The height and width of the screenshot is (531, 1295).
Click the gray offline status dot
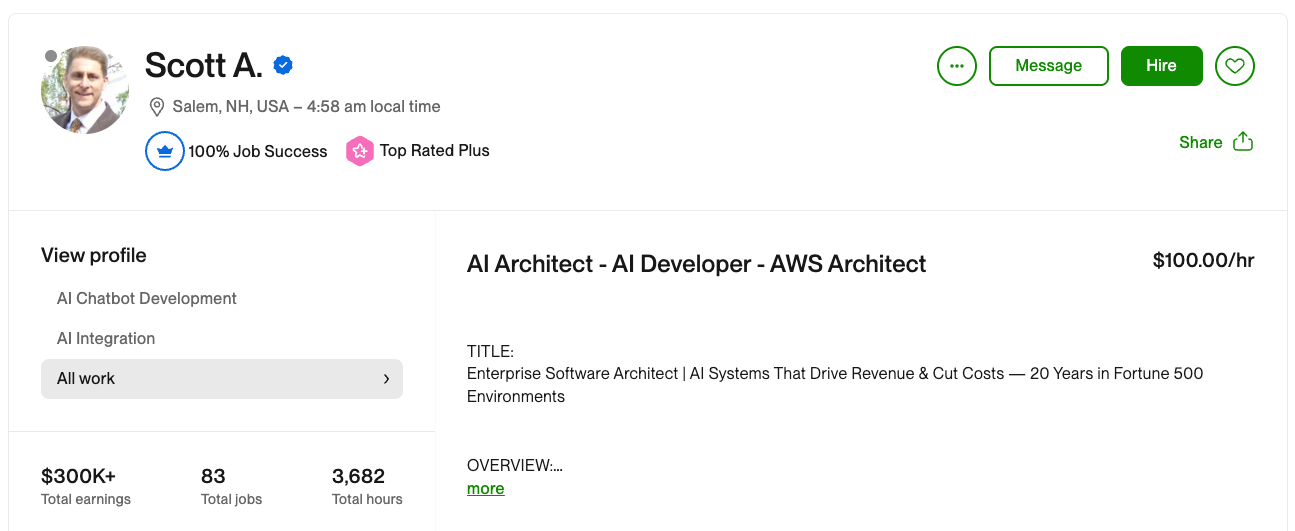pyautogui.click(x=51, y=56)
